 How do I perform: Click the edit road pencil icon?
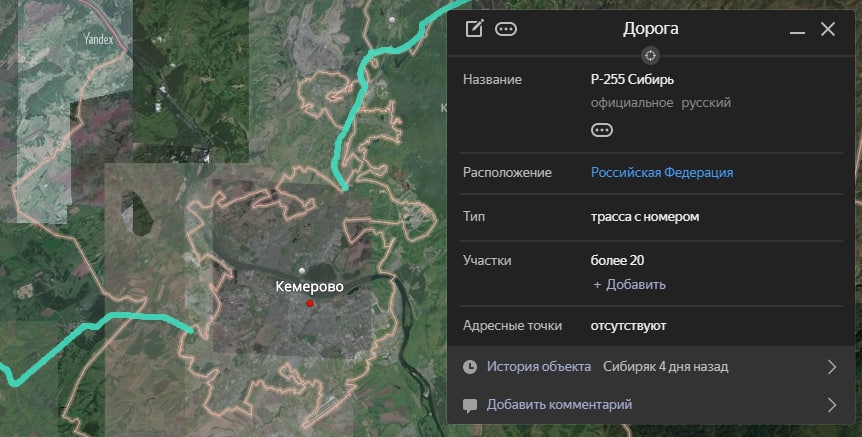coord(474,29)
